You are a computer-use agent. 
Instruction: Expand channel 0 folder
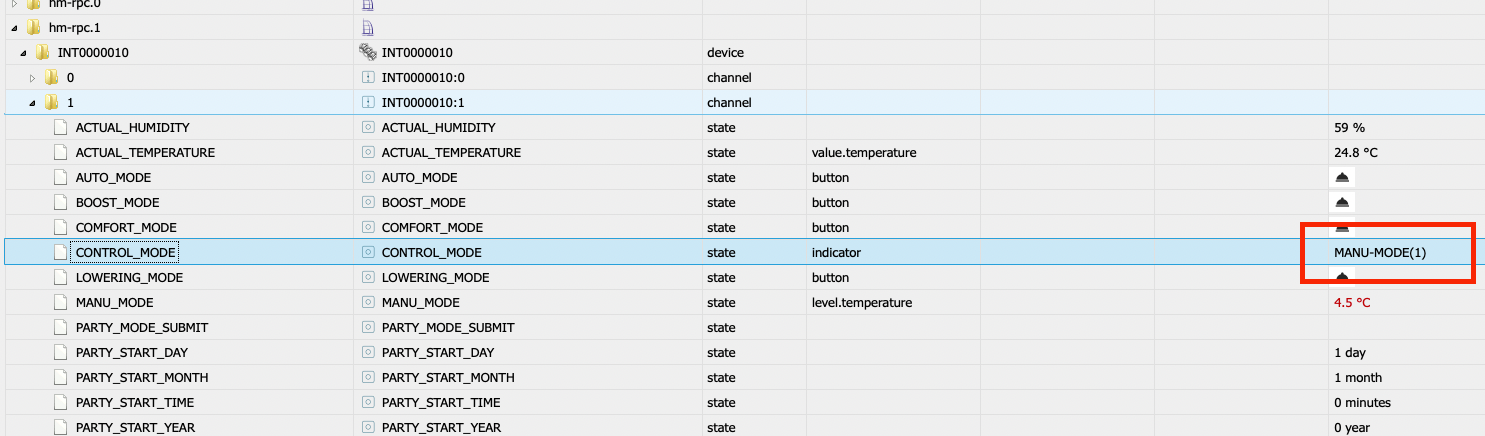click(32, 77)
